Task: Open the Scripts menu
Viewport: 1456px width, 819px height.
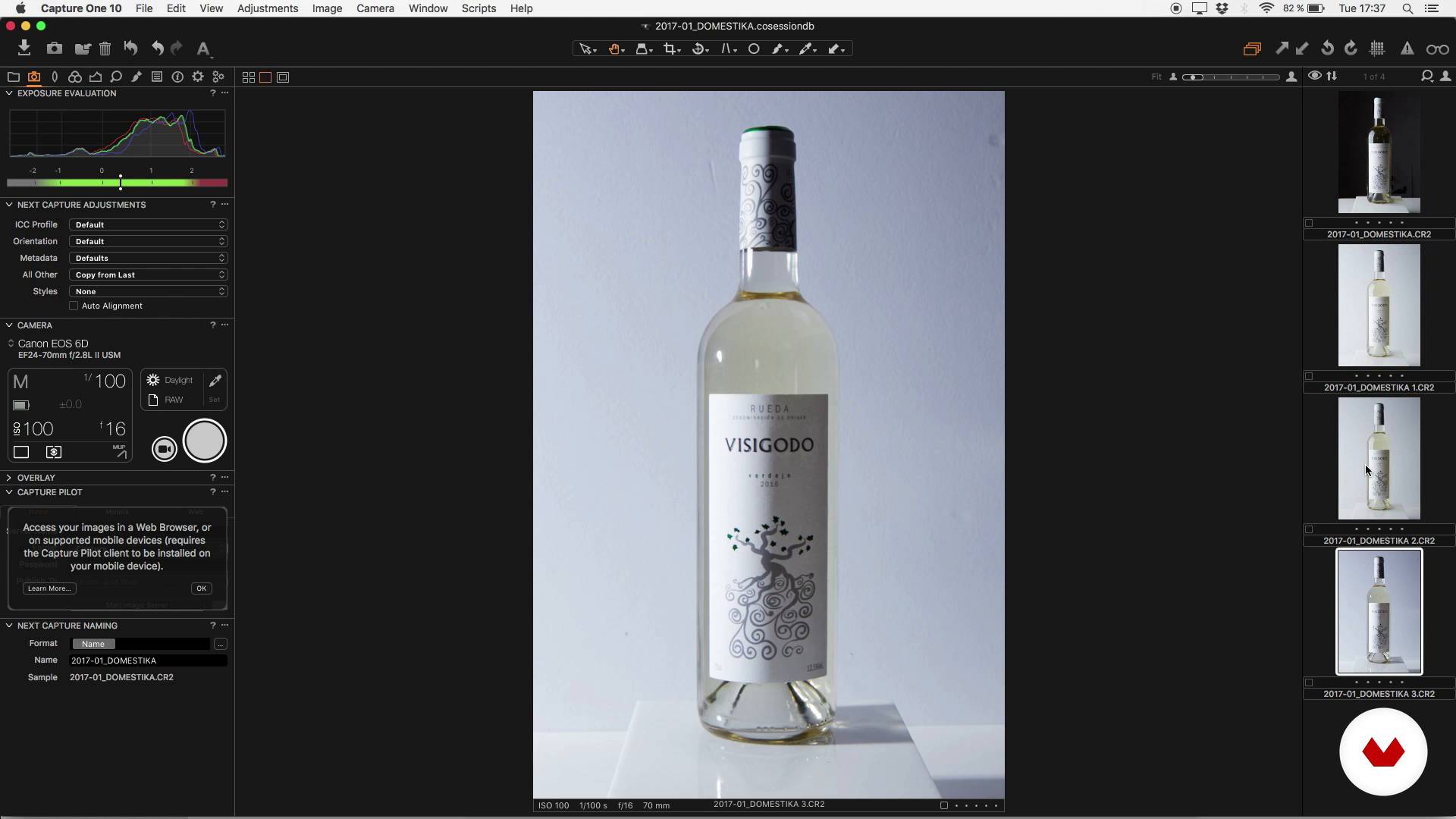Action: click(479, 8)
